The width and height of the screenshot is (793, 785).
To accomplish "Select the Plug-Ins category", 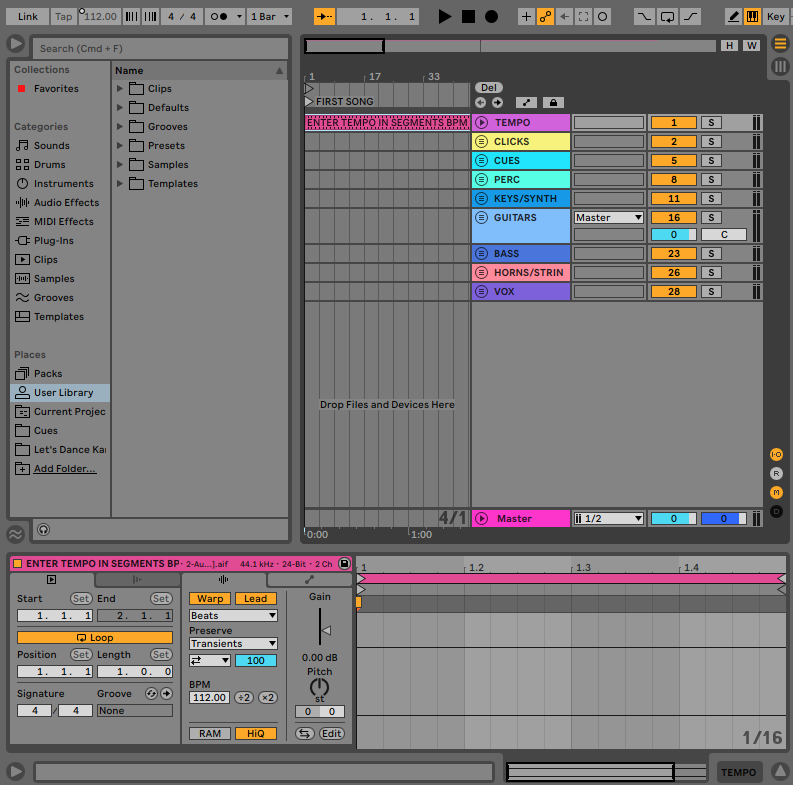I will [54, 240].
